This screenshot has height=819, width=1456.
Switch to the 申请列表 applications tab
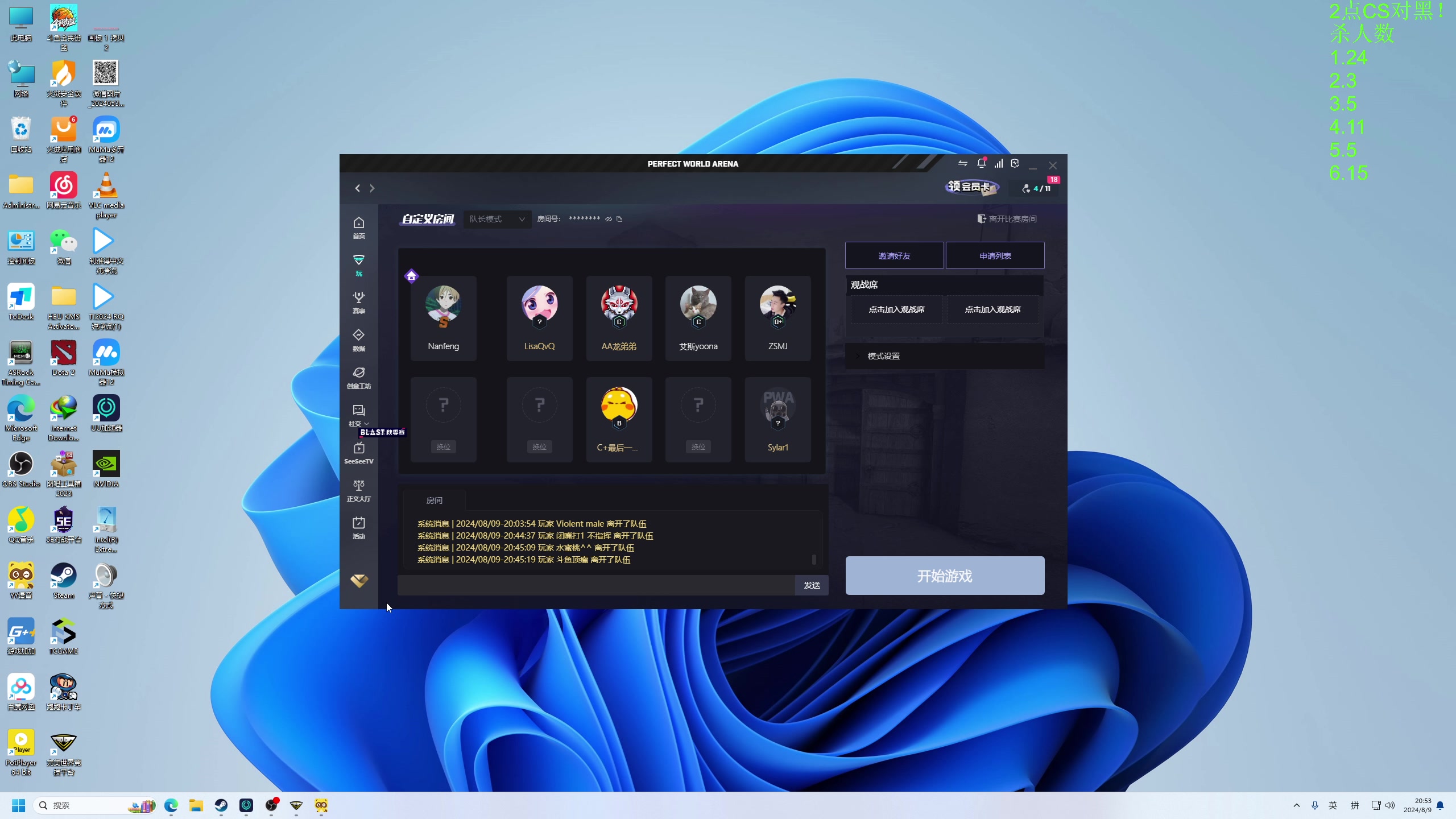click(x=995, y=255)
